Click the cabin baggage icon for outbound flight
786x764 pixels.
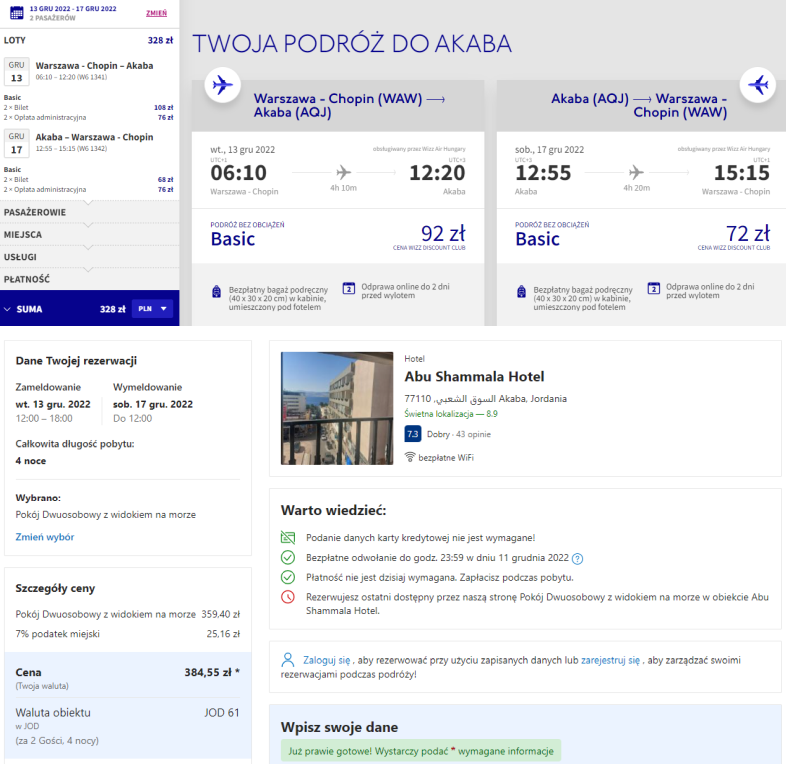coord(217,291)
